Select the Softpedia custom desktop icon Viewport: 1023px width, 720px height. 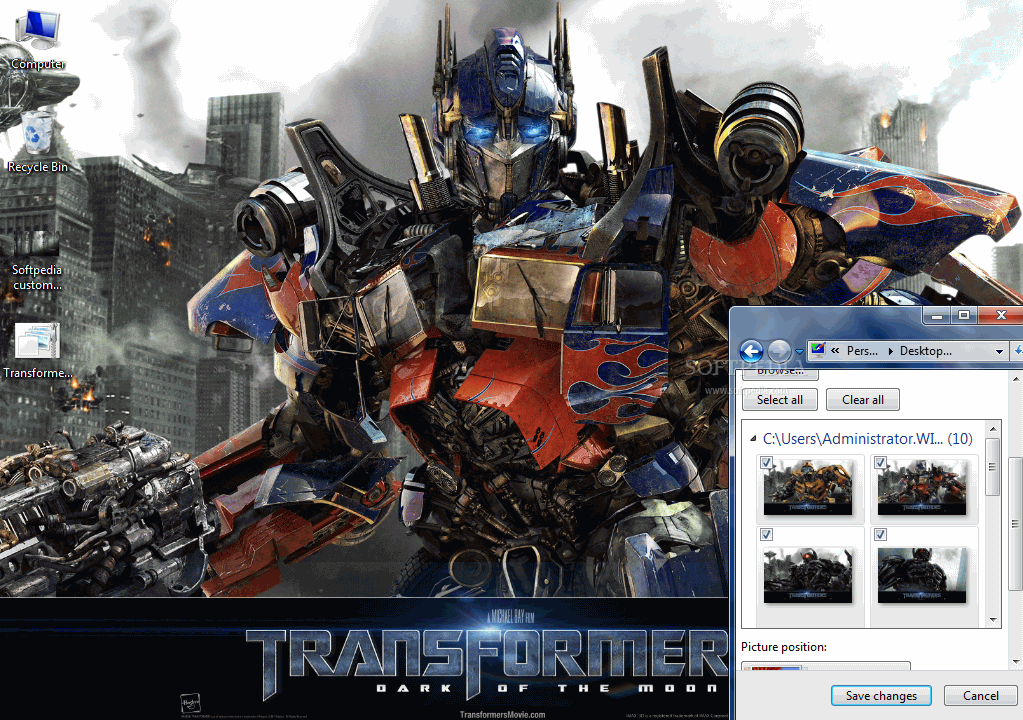click(x=37, y=260)
